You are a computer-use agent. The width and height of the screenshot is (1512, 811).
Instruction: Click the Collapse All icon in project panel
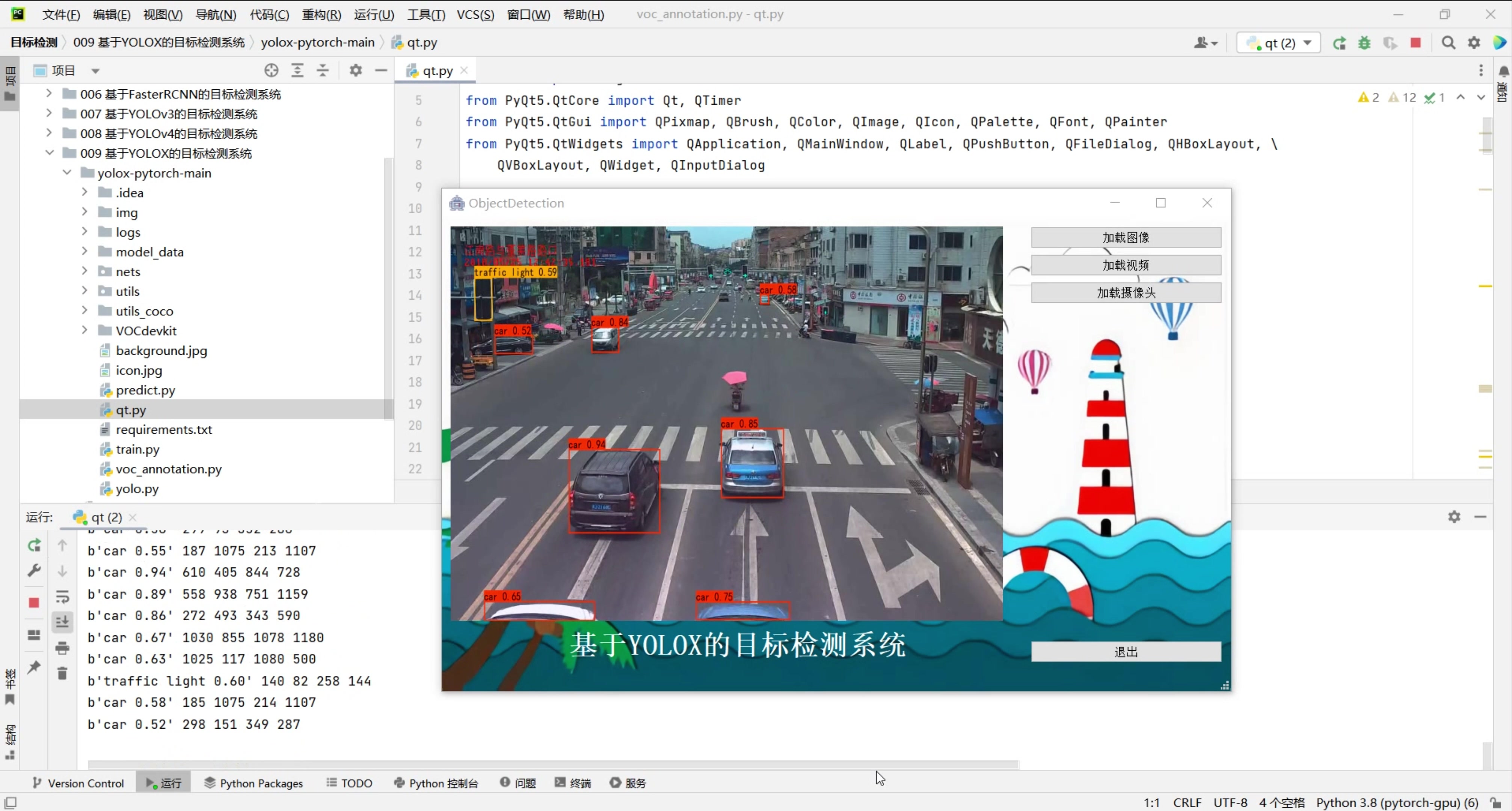point(323,71)
